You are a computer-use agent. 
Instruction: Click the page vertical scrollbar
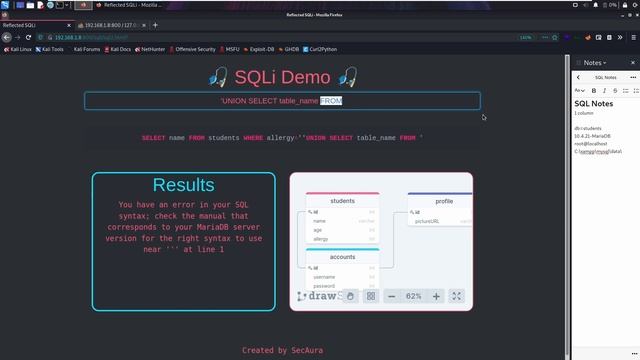(567, 204)
